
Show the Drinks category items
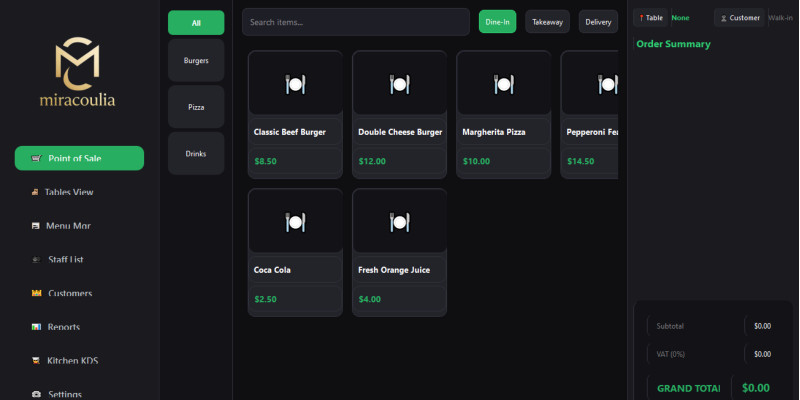196,154
